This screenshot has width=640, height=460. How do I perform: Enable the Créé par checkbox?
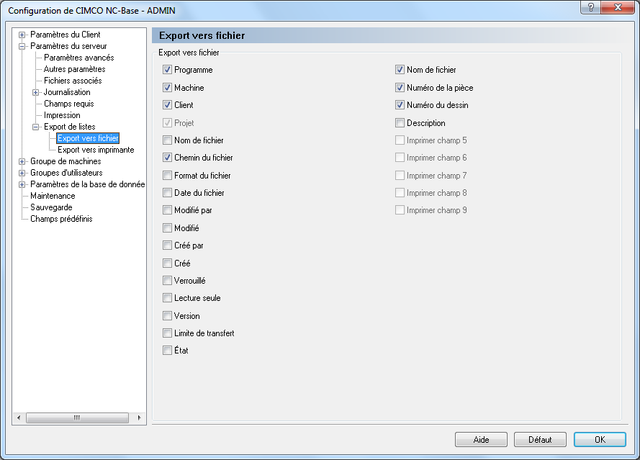[167, 245]
